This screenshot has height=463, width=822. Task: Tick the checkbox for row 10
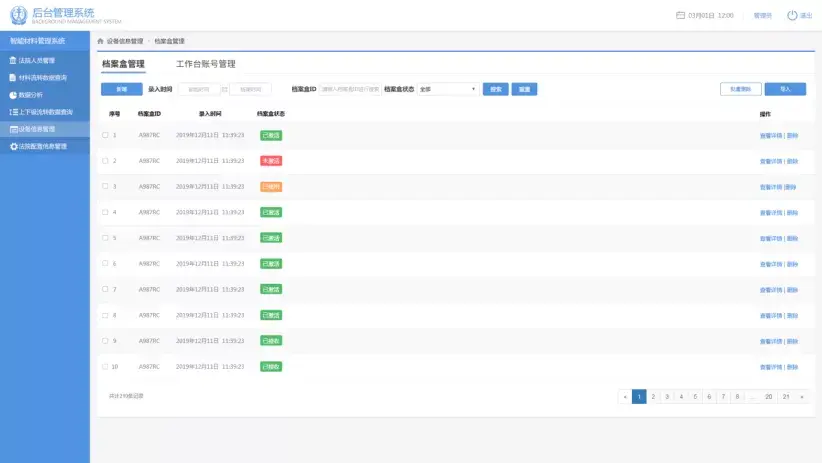(x=105, y=367)
